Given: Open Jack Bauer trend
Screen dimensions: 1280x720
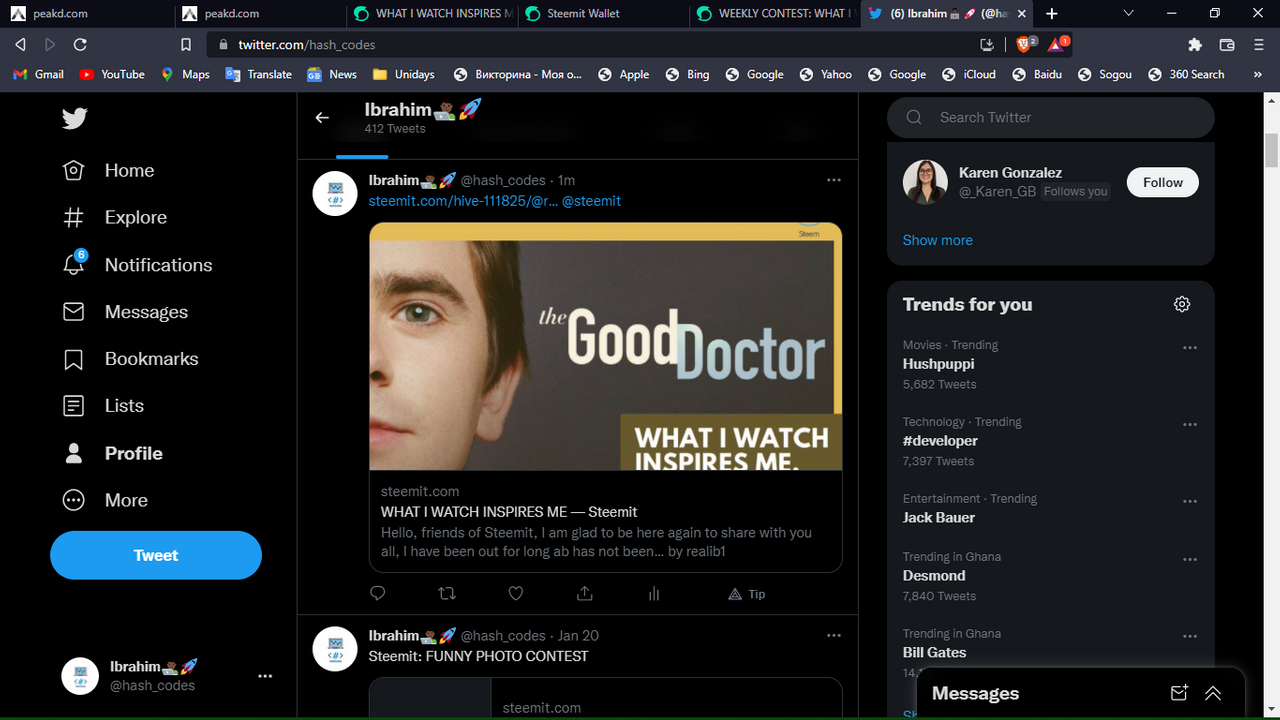Looking at the screenshot, I should [x=938, y=518].
